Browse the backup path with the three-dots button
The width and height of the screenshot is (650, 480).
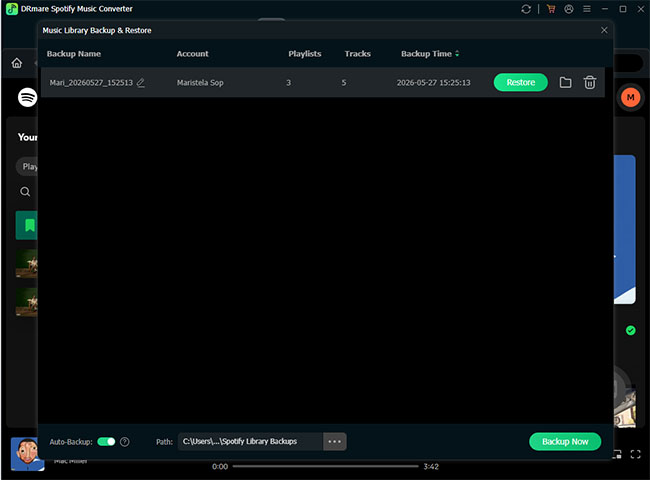click(335, 441)
